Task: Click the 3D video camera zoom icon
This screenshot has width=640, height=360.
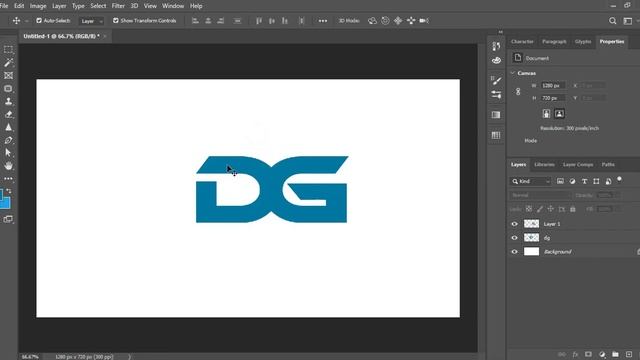Action: (x=424, y=21)
